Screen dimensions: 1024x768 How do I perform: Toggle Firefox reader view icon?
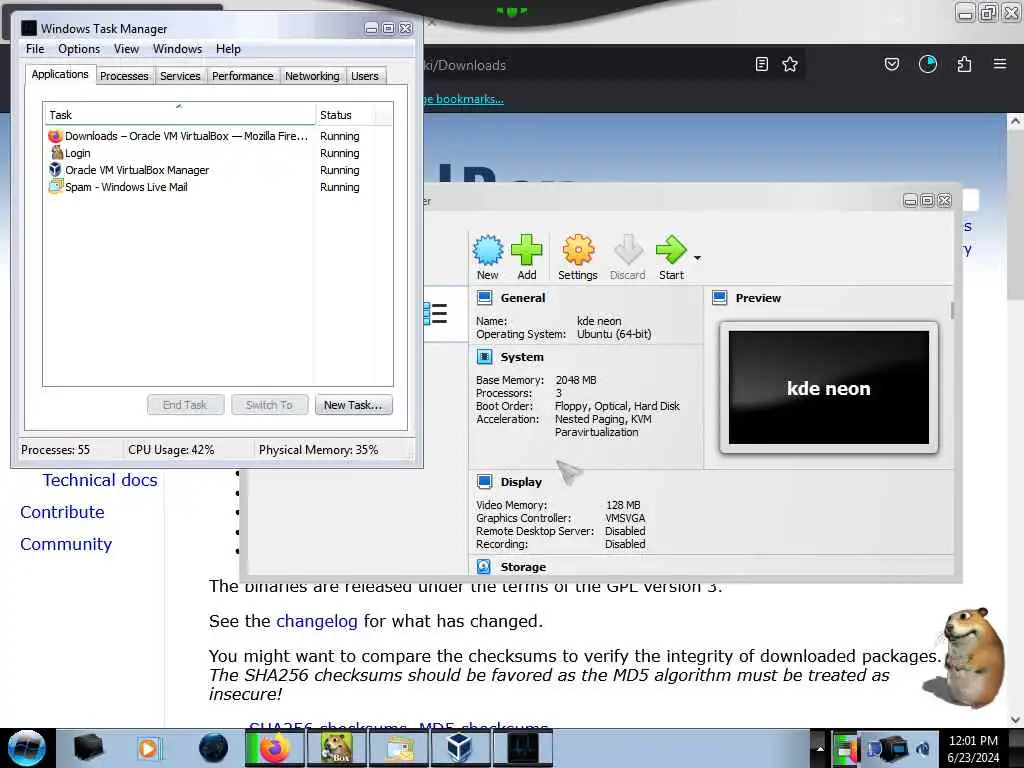click(x=761, y=64)
